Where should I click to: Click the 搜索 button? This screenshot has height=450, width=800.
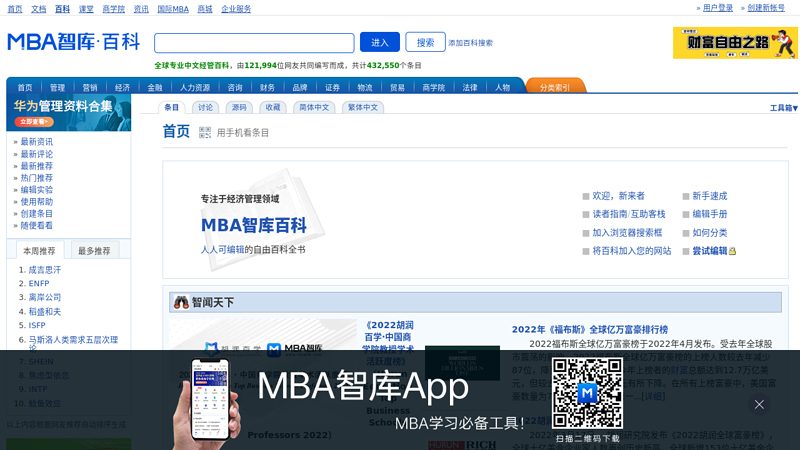(x=425, y=42)
